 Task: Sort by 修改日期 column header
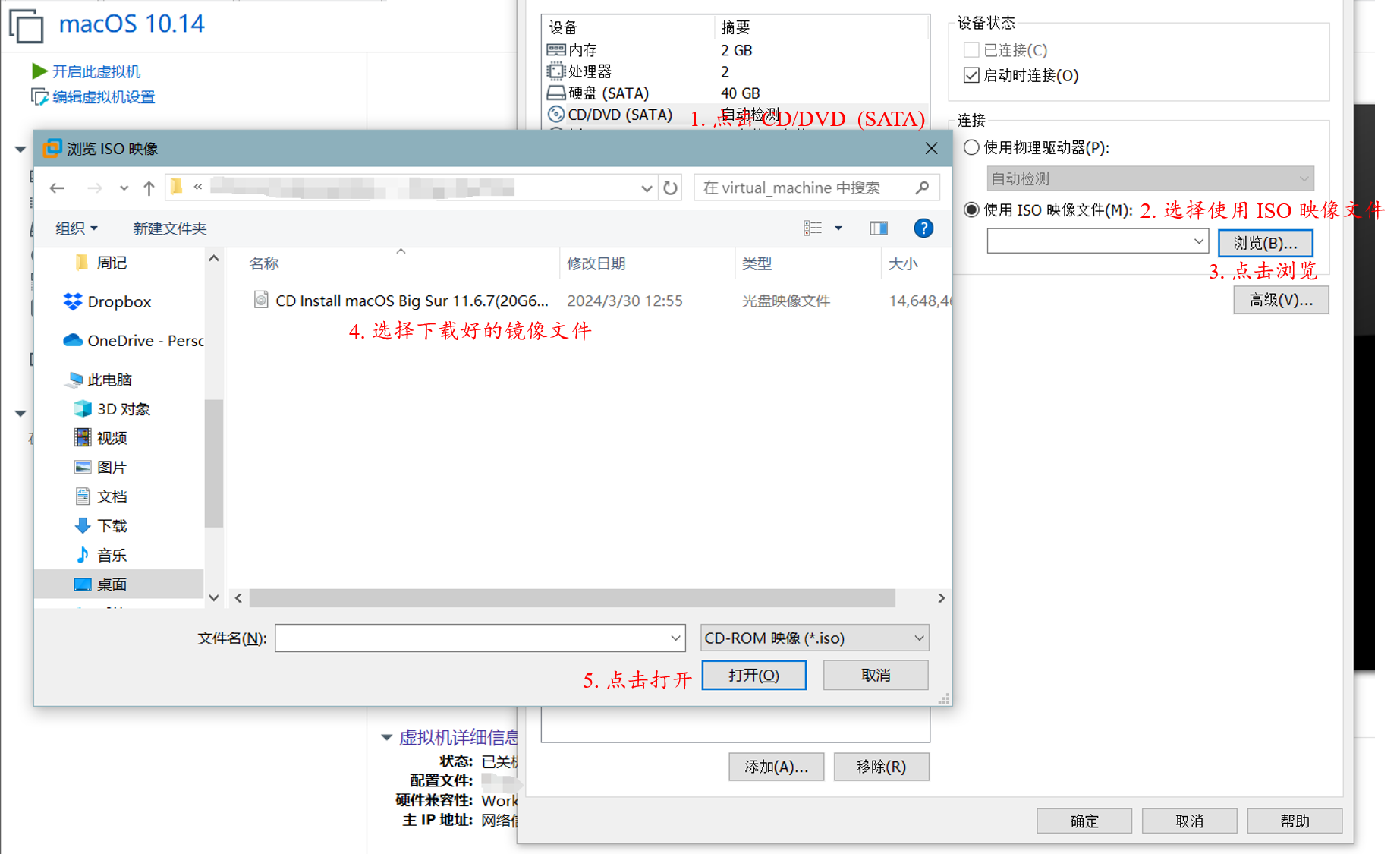[x=596, y=263]
